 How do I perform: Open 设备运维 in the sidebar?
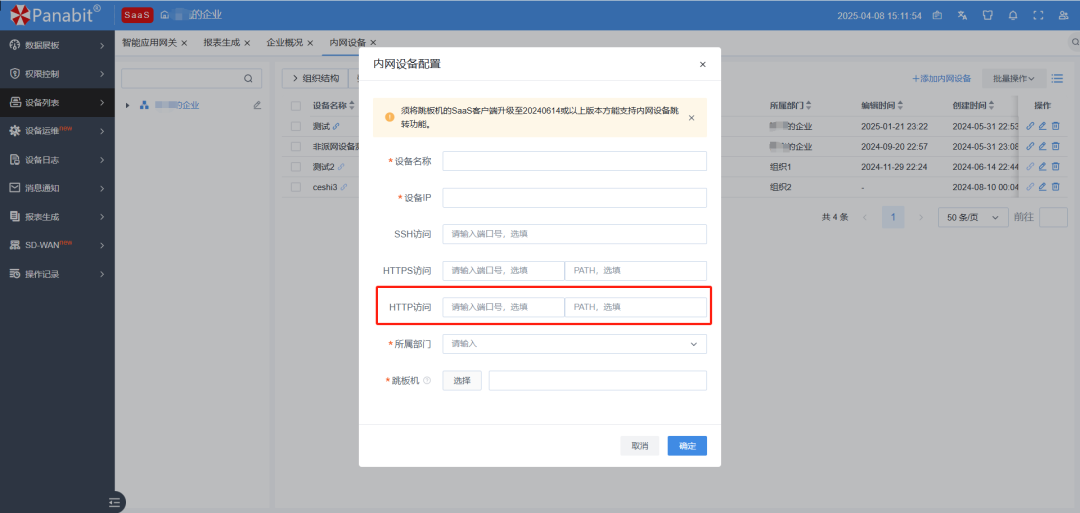point(57,131)
